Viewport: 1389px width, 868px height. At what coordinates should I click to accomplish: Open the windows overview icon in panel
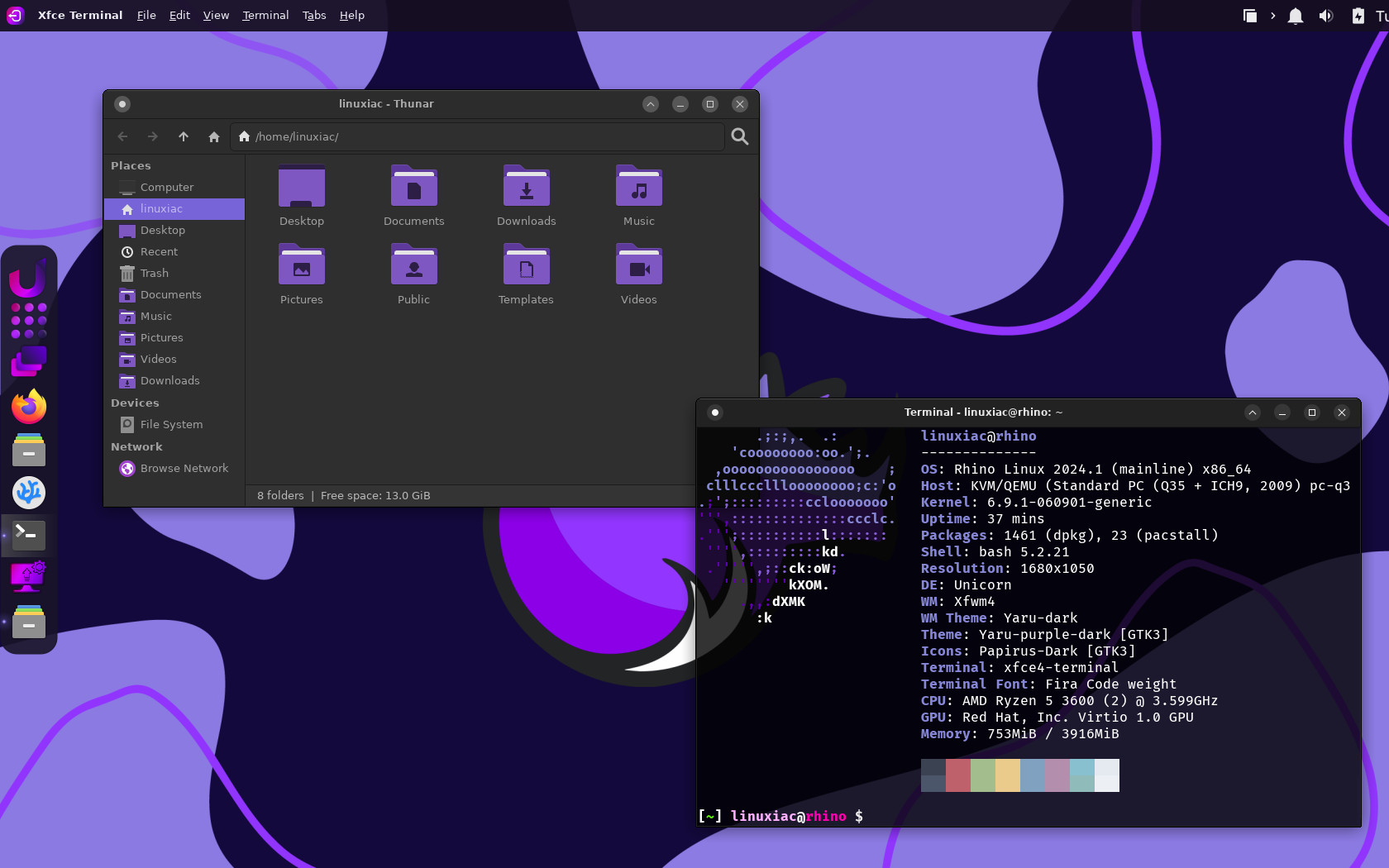pos(1250,16)
